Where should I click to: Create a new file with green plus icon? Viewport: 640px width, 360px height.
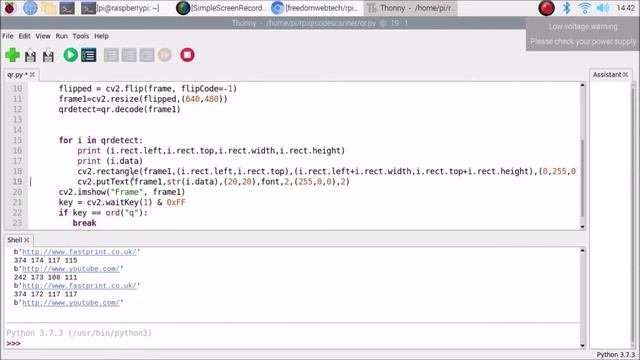pos(13,55)
